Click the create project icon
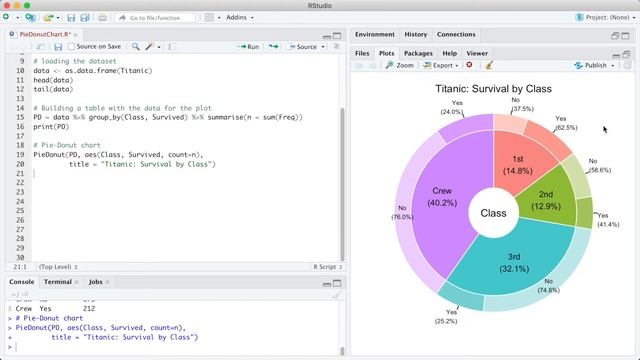This screenshot has width=640, height=360. (30, 18)
